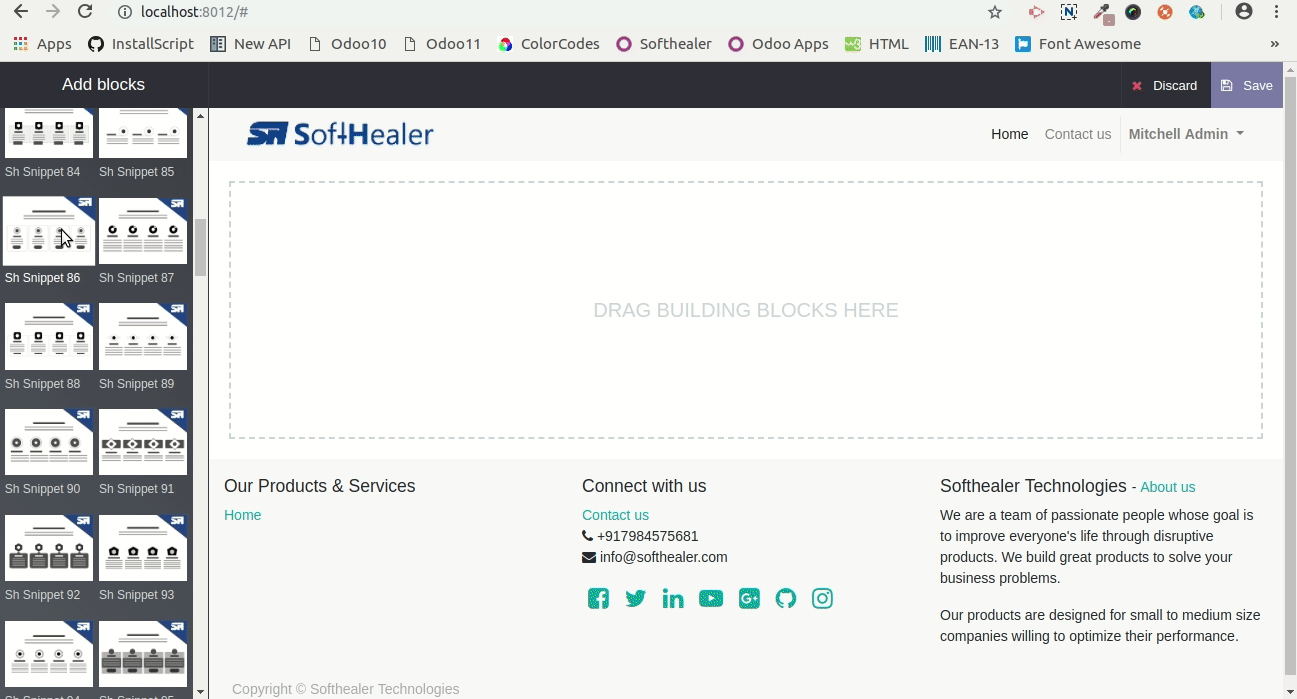This screenshot has width=1297, height=699.
Task: Open the Home menu item
Action: pyautogui.click(x=1009, y=134)
